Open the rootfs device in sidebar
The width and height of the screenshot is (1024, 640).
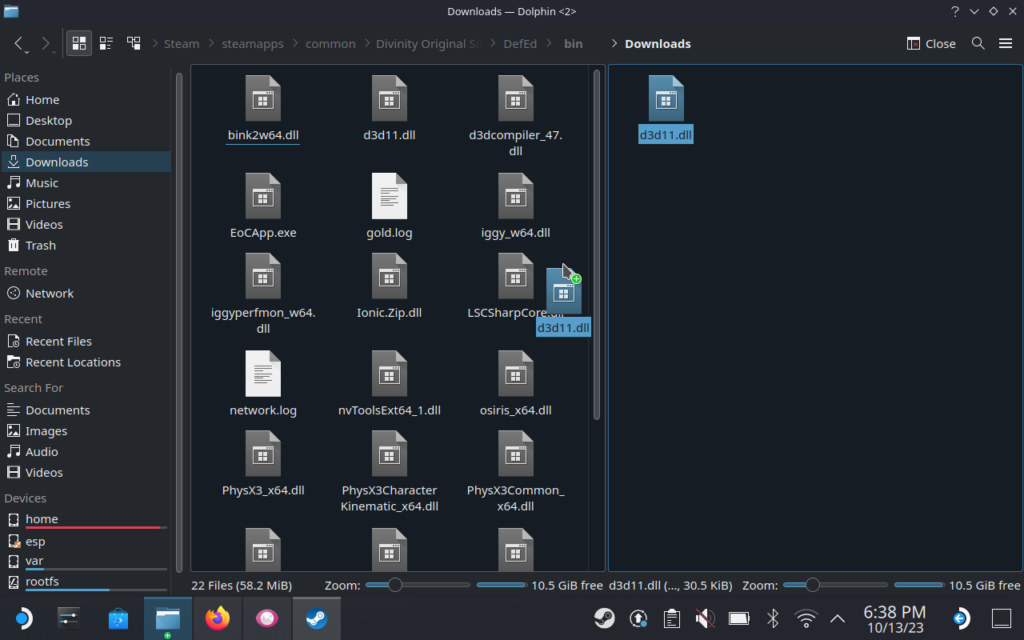pyautogui.click(x=86, y=582)
